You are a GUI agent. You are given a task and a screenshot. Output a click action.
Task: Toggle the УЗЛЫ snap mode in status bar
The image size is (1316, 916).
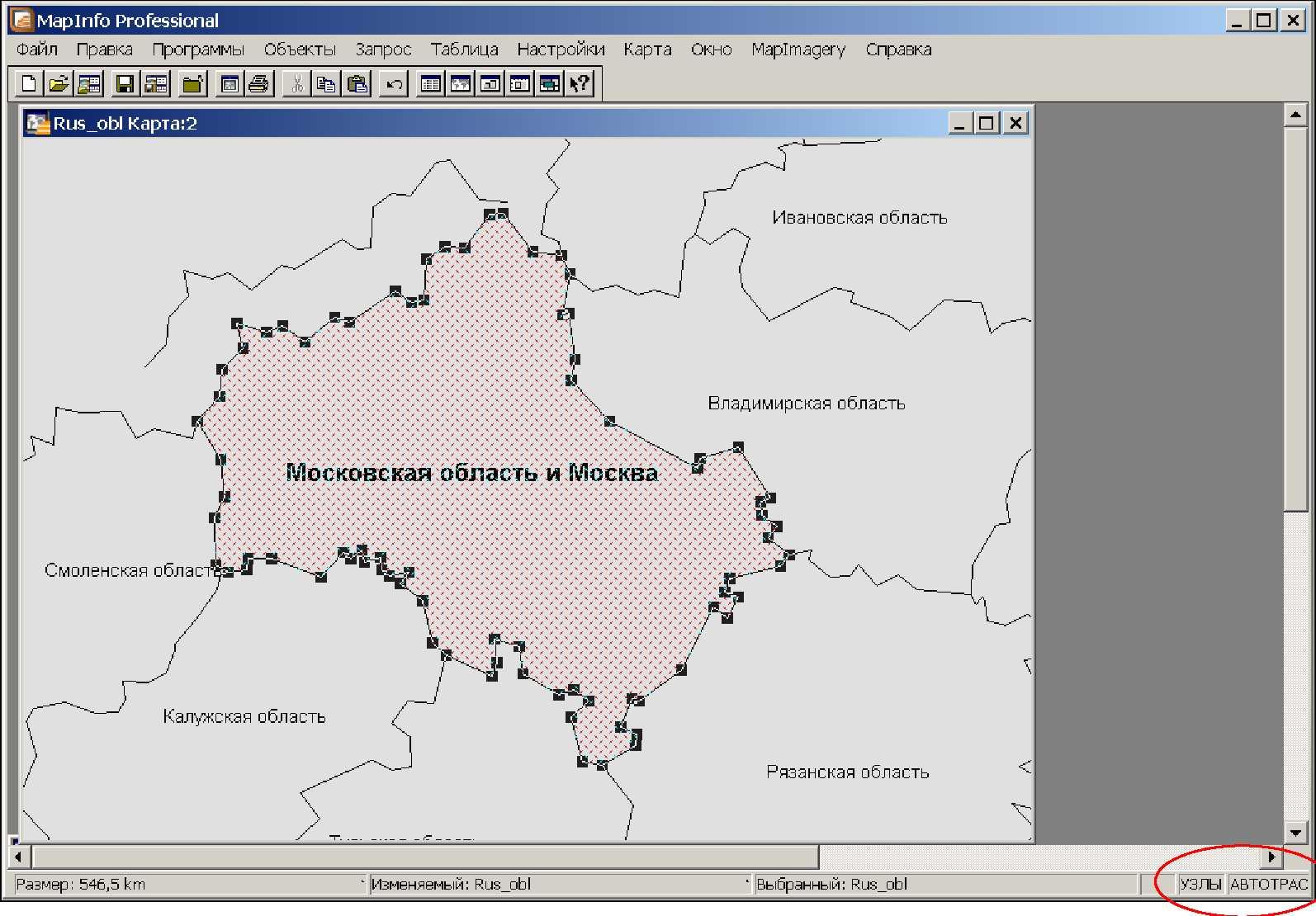(1200, 884)
